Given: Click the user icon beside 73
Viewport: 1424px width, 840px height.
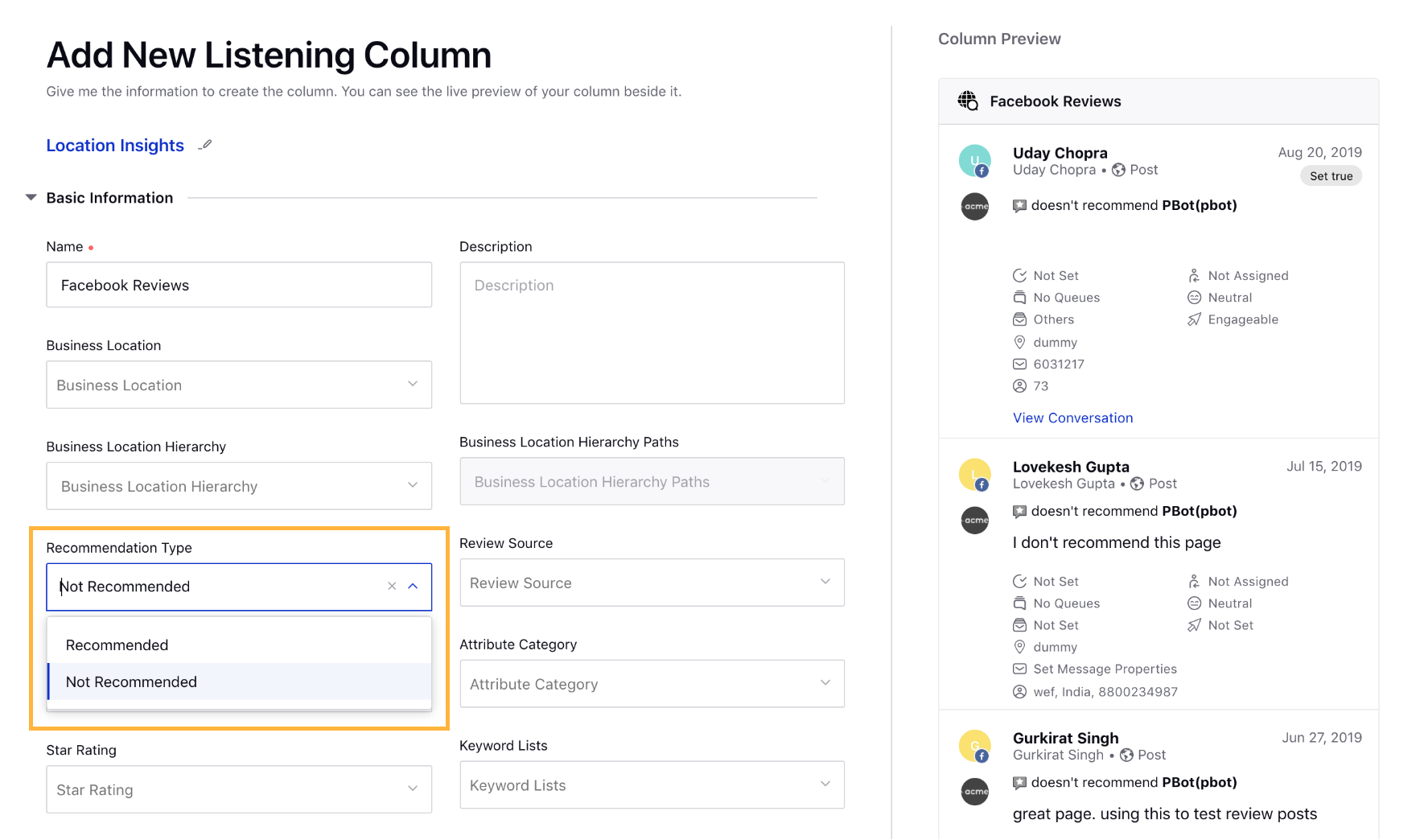Looking at the screenshot, I should (x=1019, y=386).
